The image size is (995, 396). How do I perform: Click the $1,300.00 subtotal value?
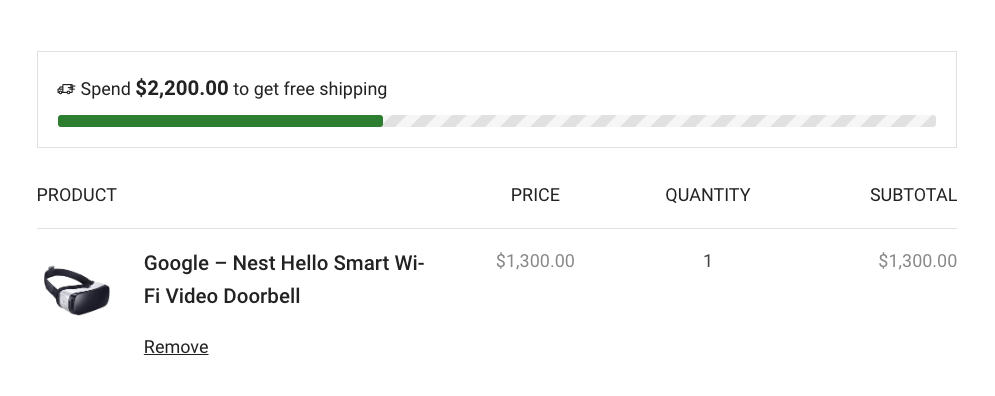pos(918,261)
